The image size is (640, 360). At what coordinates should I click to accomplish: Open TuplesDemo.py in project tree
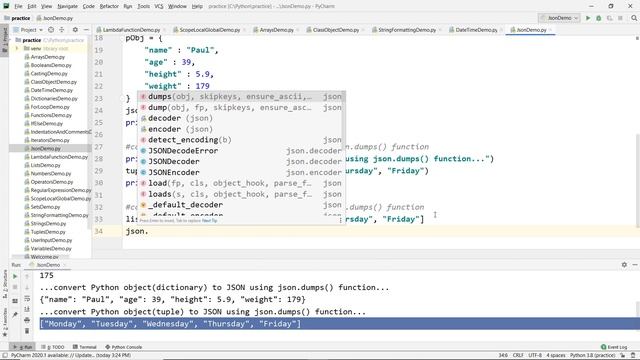48,232
